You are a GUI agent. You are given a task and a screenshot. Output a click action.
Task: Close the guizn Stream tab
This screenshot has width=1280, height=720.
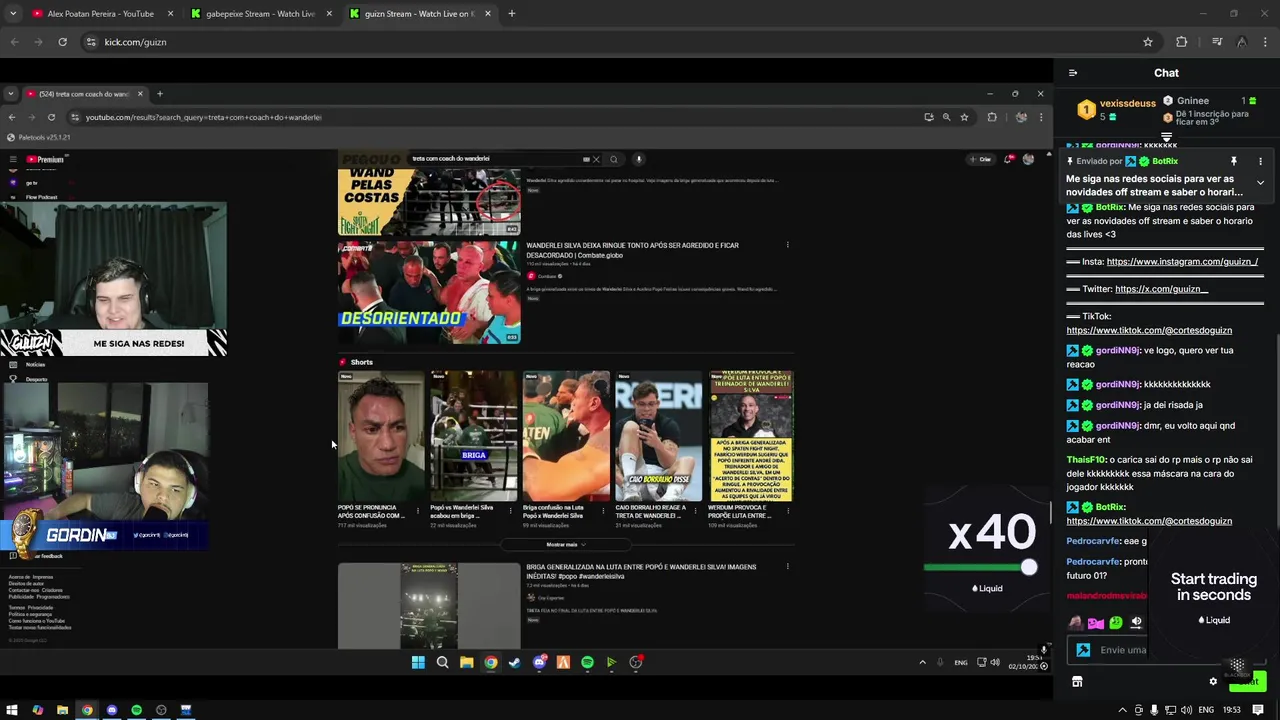coord(488,14)
